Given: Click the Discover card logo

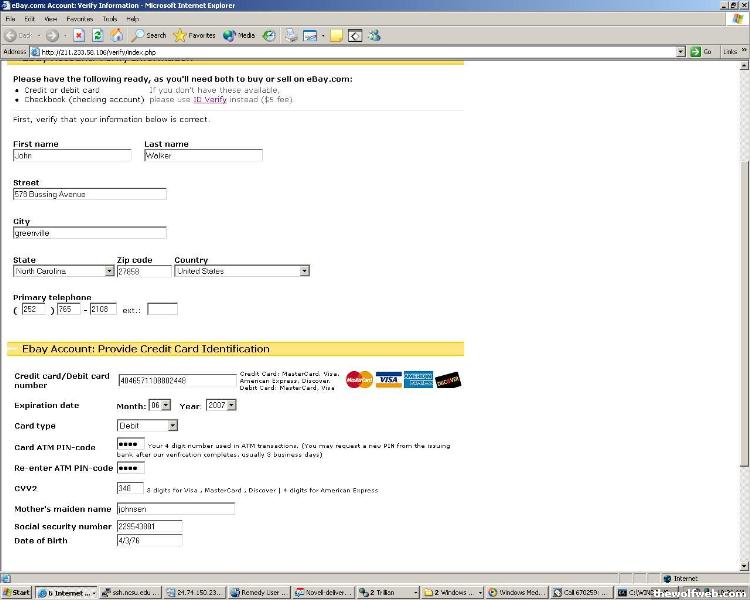Looking at the screenshot, I should click(x=448, y=380).
